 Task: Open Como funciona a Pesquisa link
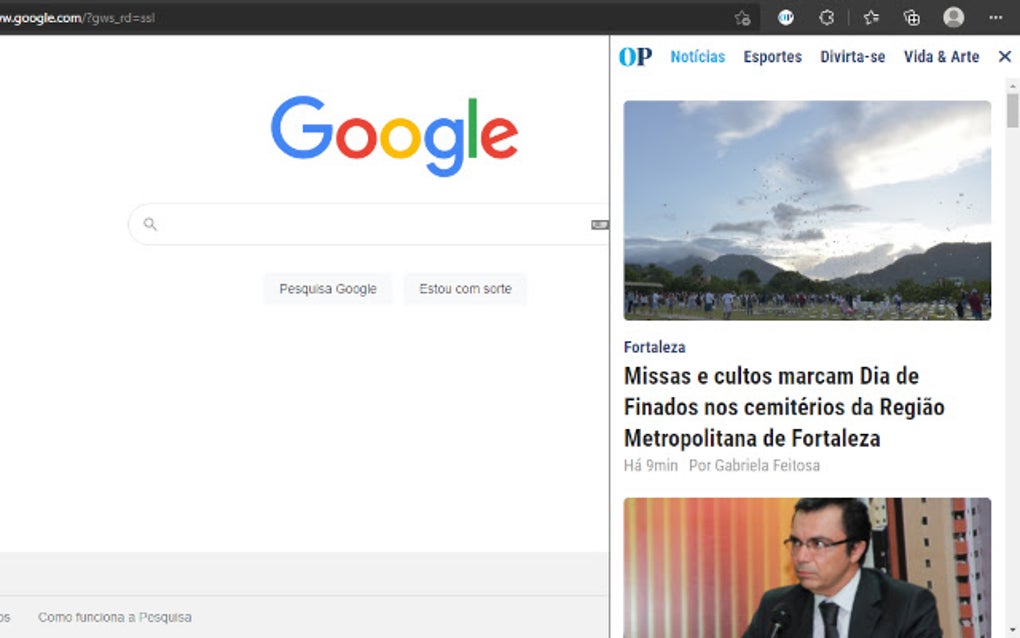(x=114, y=617)
